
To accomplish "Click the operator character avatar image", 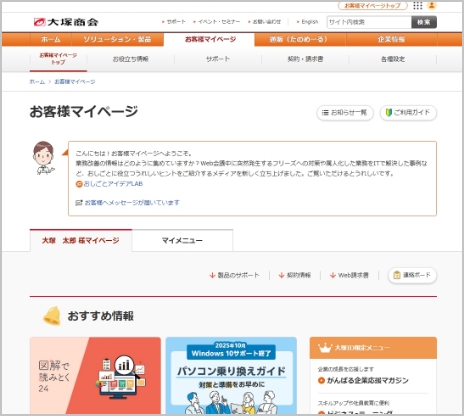I will (x=44, y=158).
